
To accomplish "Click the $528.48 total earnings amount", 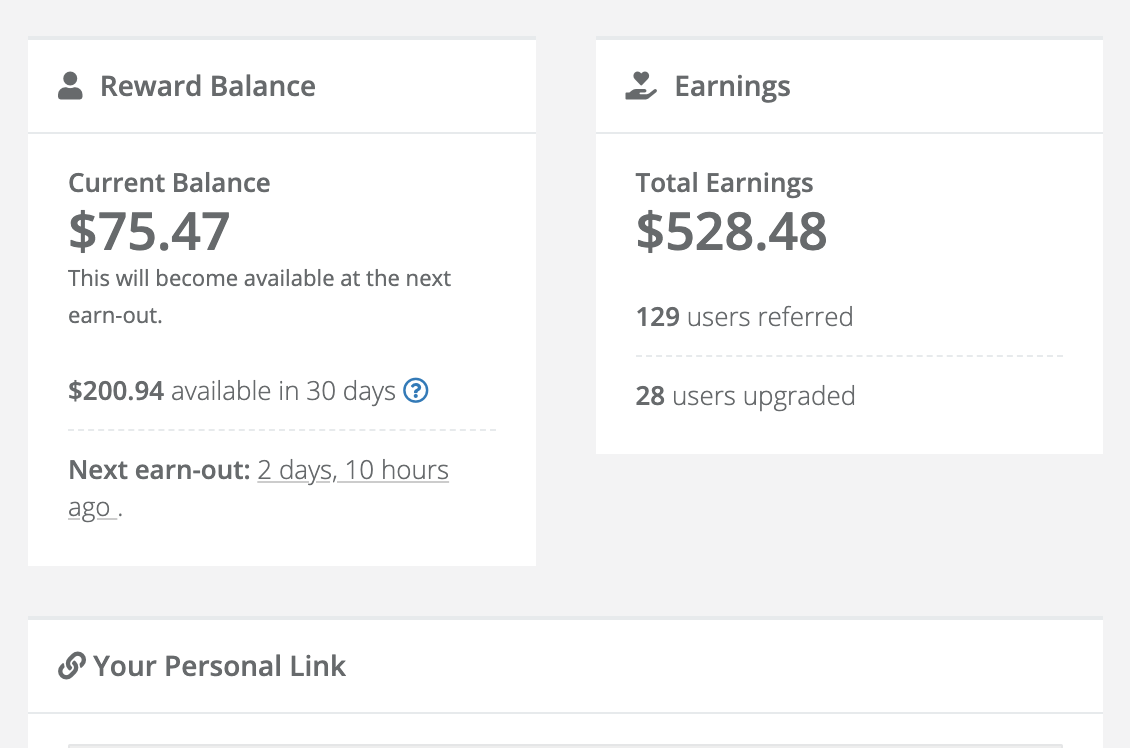I will pyautogui.click(x=732, y=231).
